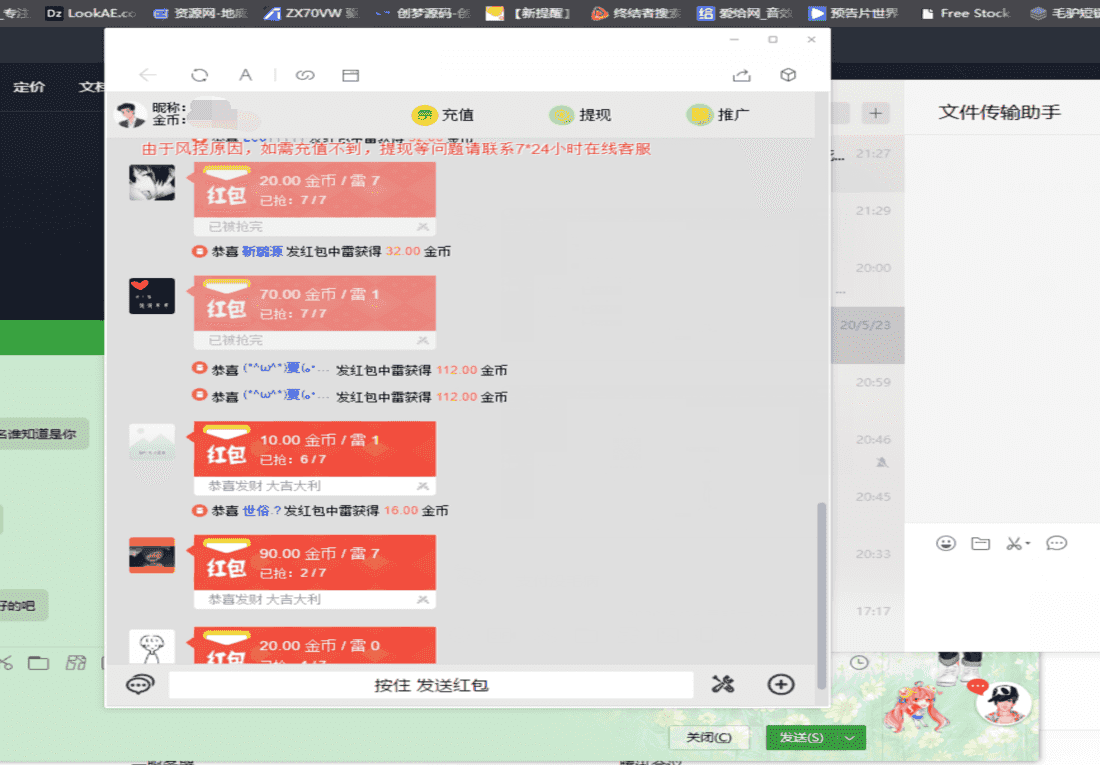The height and width of the screenshot is (765, 1100).
Task: Click sender avatar of 90.00 / 雷 7 packet
Action: point(152,555)
